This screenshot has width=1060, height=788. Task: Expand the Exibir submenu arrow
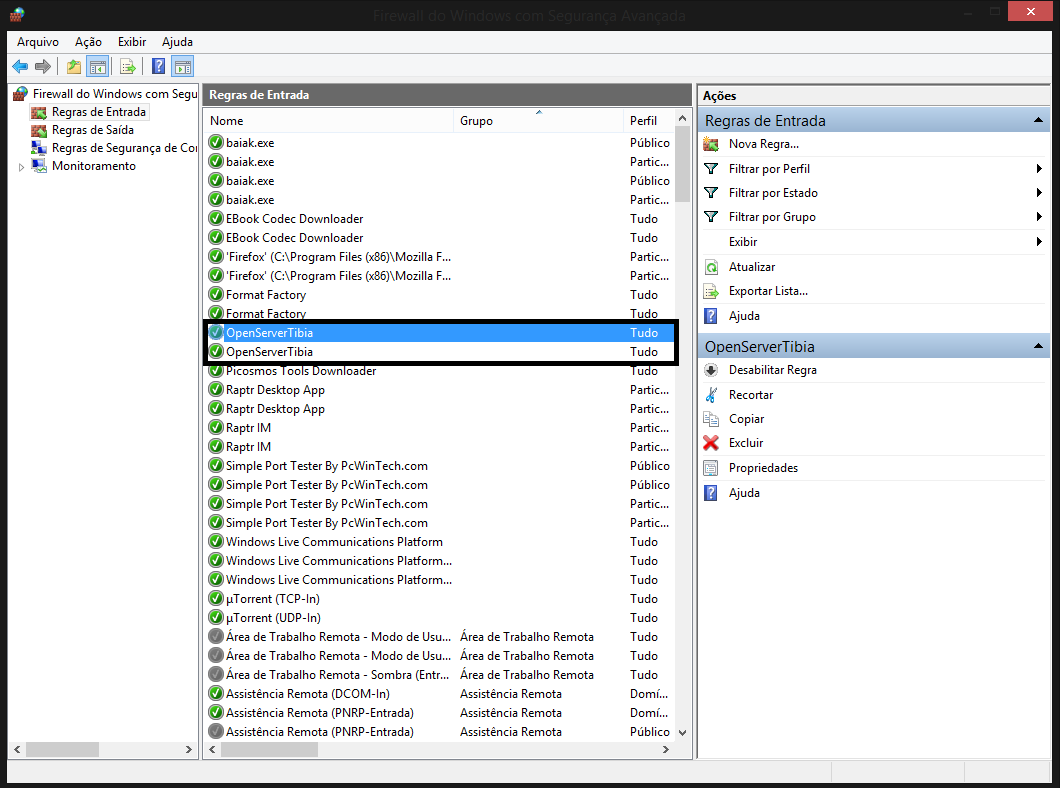(x=1039, y=242)
